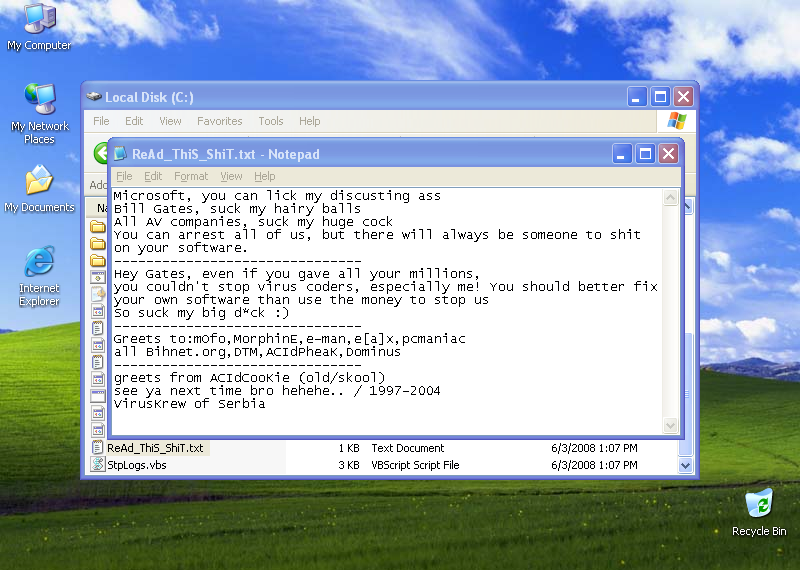Image resolution: width=800 pixels, height=570 pixels.
Task: Open the Explorer File menu
Action: pyautogui.click(x=101, y=121)
